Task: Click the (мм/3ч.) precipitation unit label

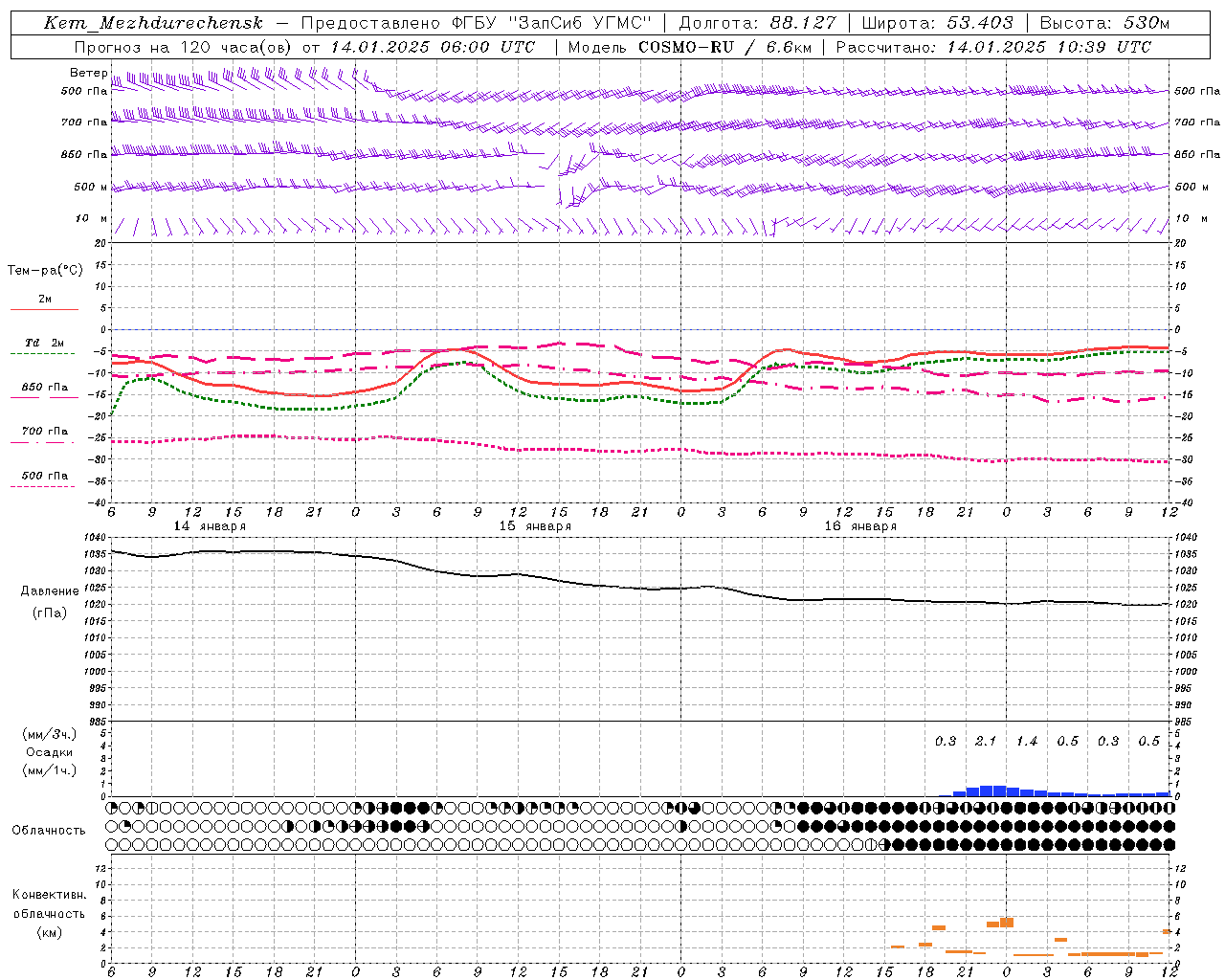Action: 49,734
